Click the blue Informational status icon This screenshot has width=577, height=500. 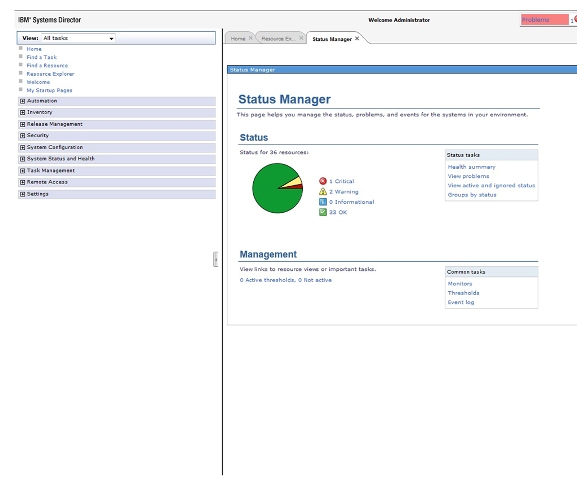(x=323, y=202)
